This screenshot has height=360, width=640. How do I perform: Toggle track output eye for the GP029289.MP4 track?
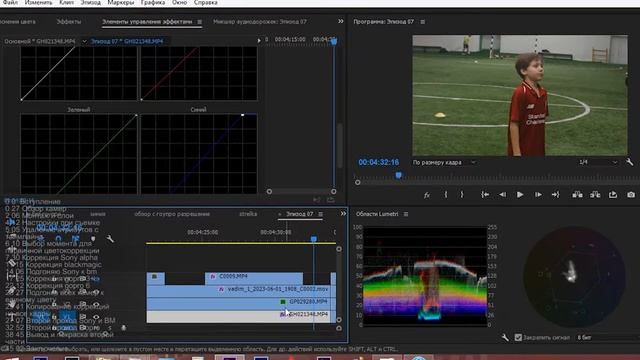point(96,304)
